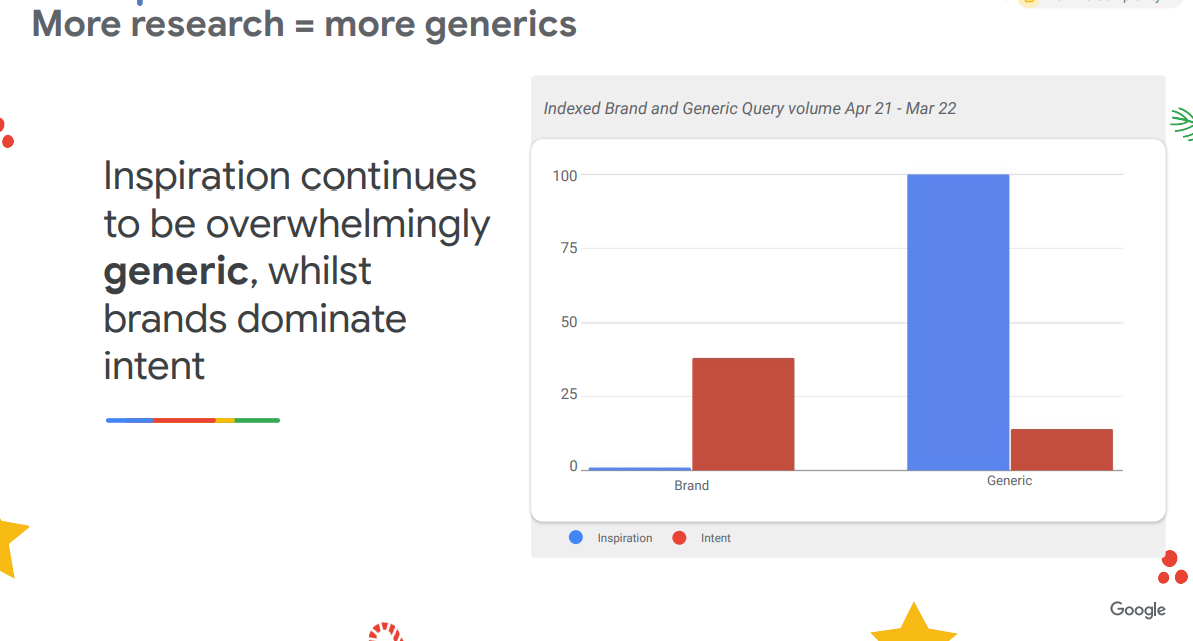Click the yellow star at bottom center
This screenshot has height=641, width=1193.
click(x=914, y=623)
